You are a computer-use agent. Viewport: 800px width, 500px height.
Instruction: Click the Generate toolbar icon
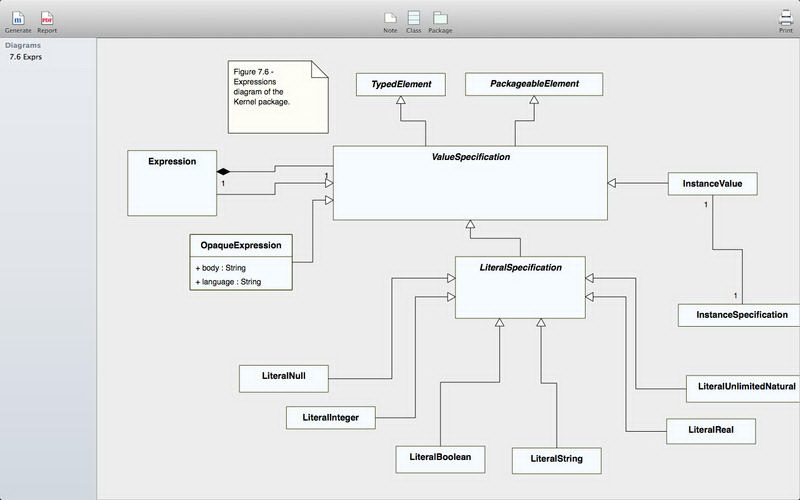[18, 18]
